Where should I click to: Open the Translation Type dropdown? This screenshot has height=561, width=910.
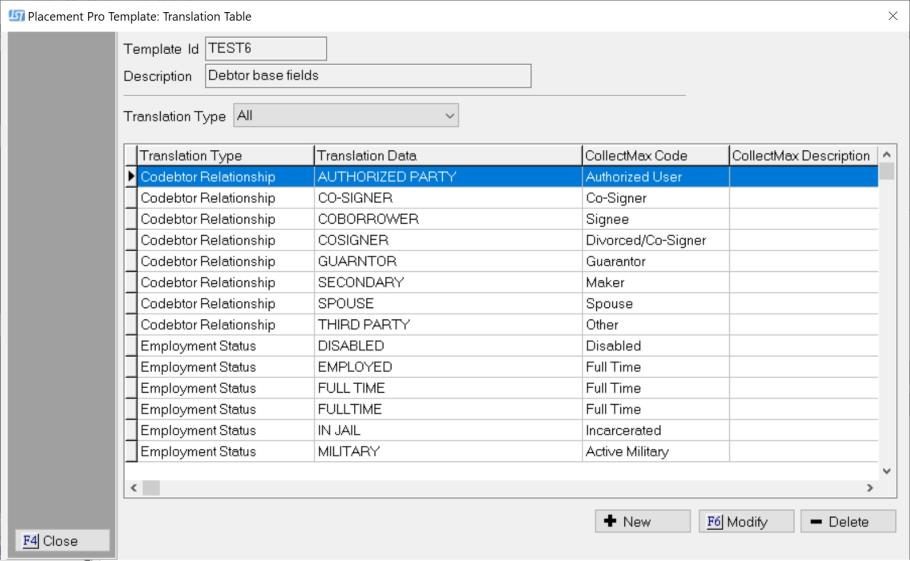(346, 116)
